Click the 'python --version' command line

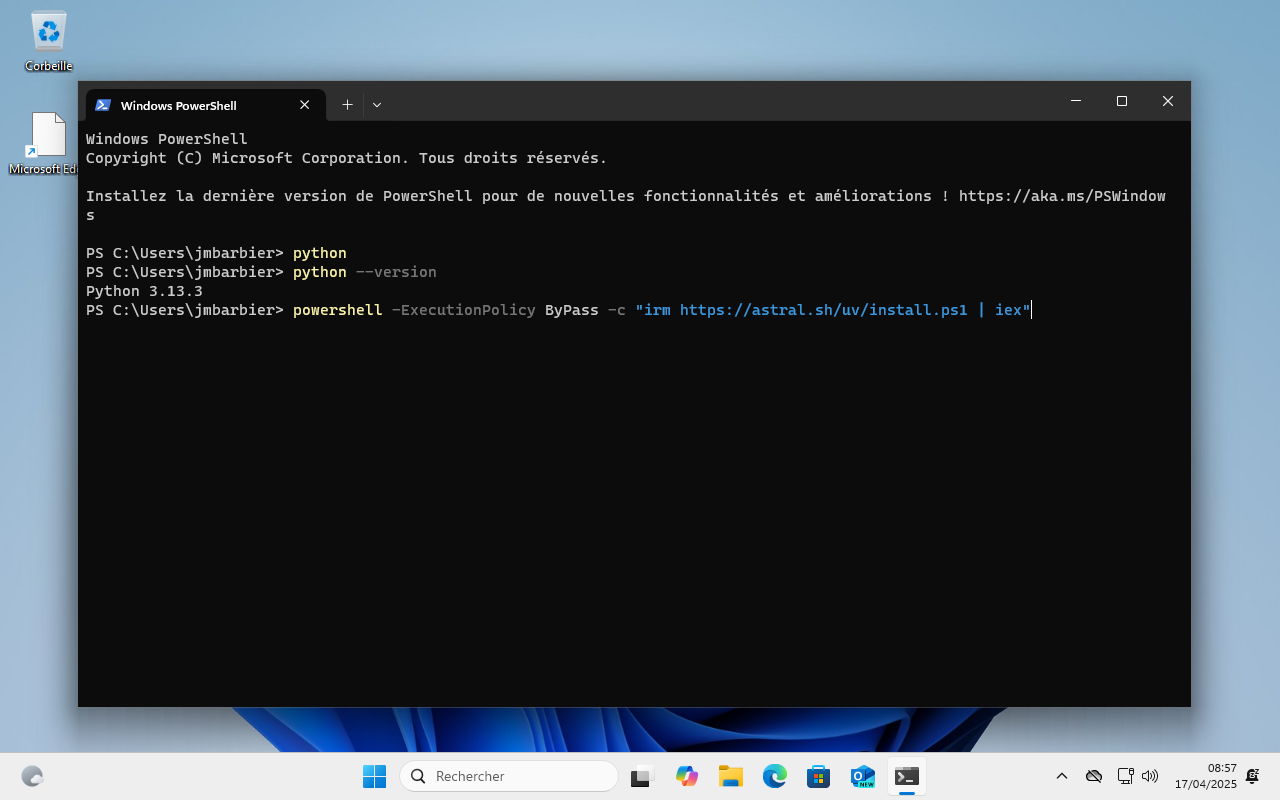(261, 272)
